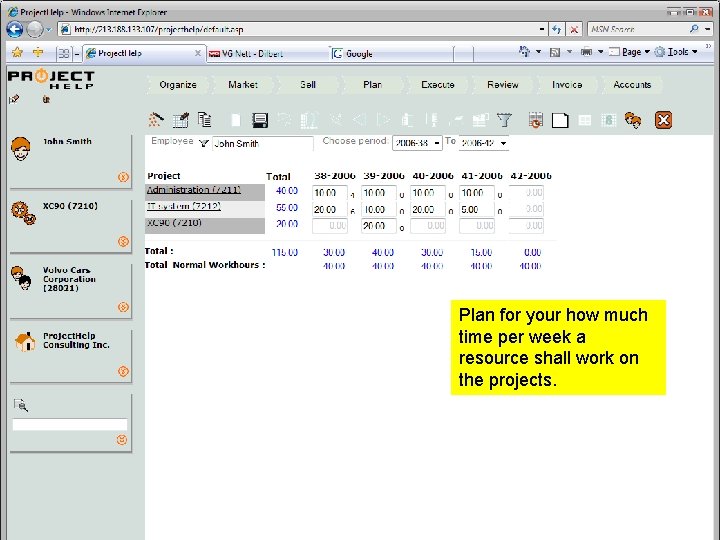Open the Accounts menu
Viewport: 720px width, 540px height.
632,84
